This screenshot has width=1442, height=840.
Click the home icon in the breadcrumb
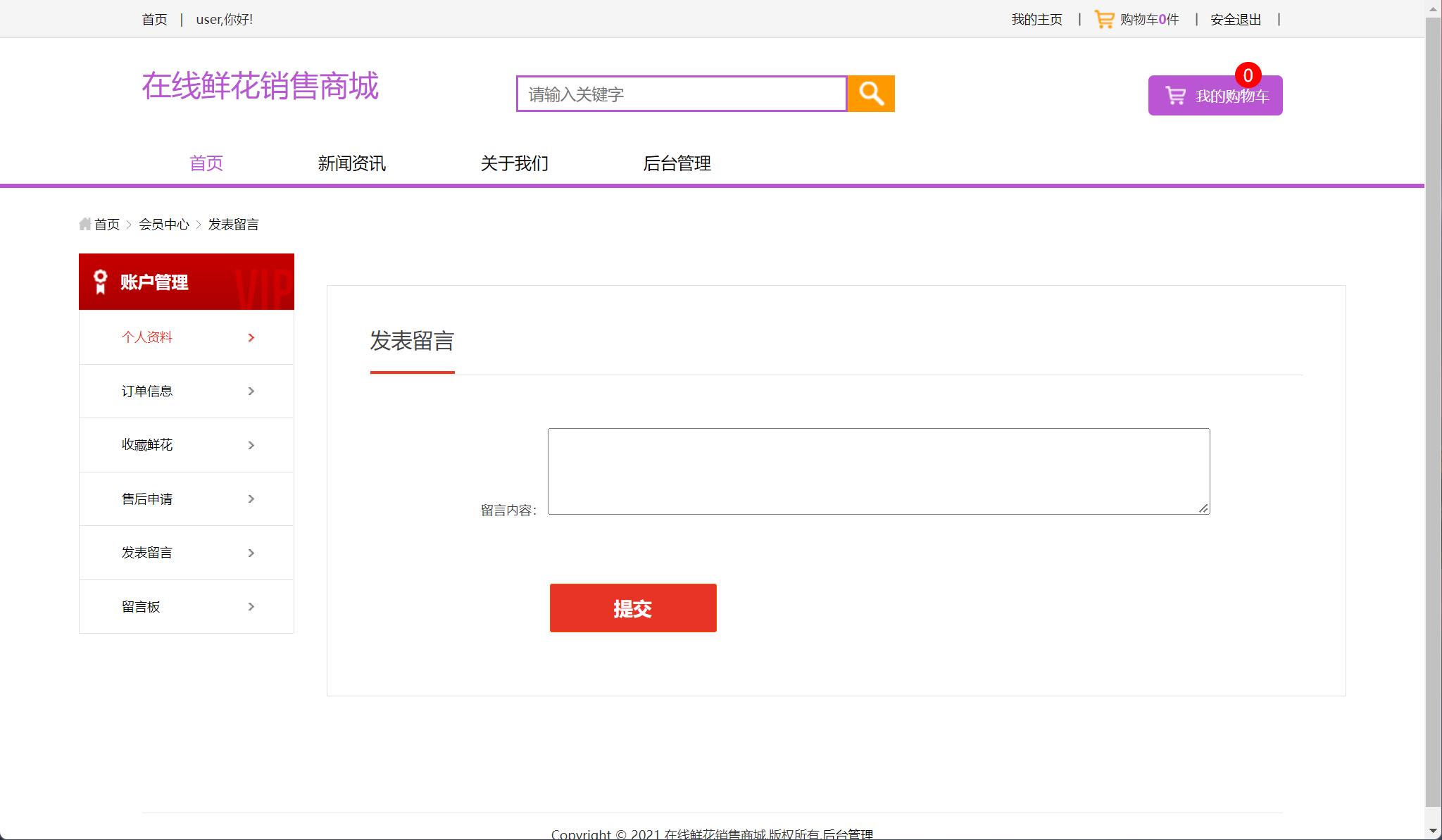pos(85,223)
